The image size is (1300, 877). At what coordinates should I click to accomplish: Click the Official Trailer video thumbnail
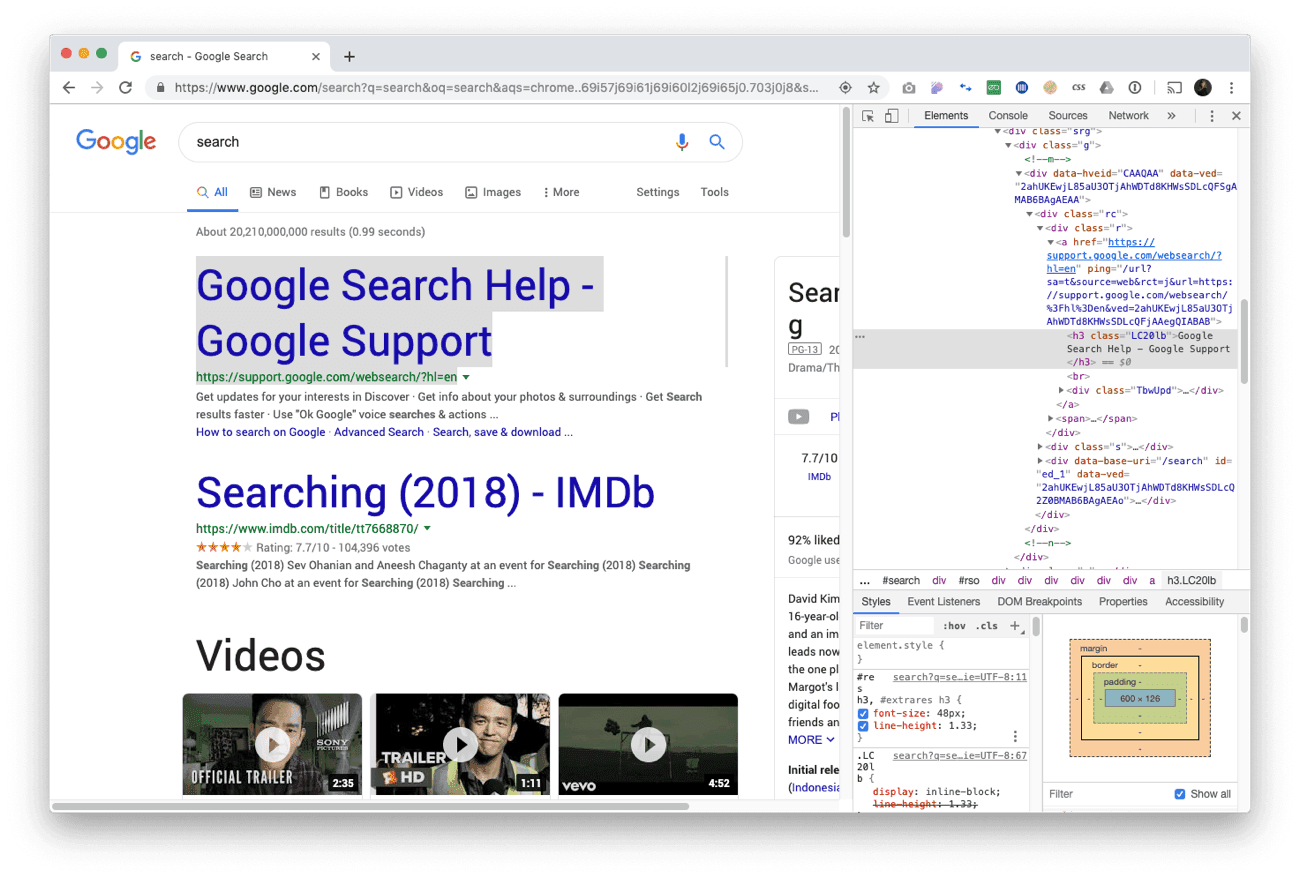[272, 744]
